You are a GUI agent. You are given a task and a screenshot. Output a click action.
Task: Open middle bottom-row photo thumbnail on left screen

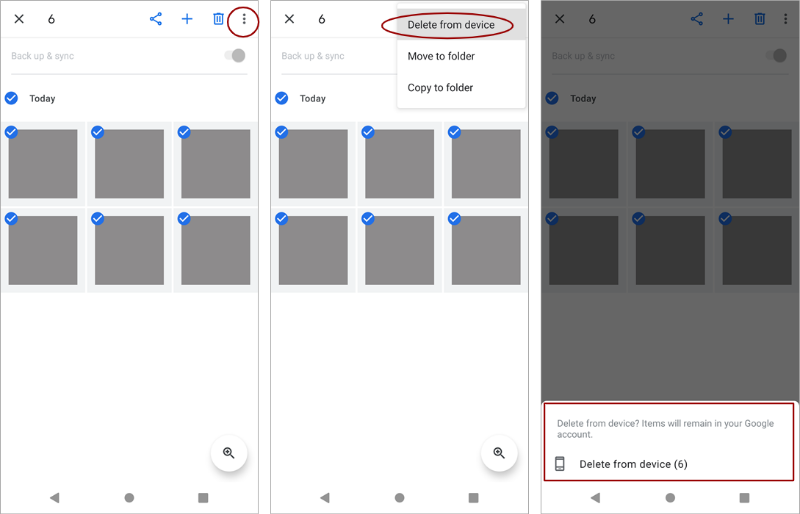130,250
